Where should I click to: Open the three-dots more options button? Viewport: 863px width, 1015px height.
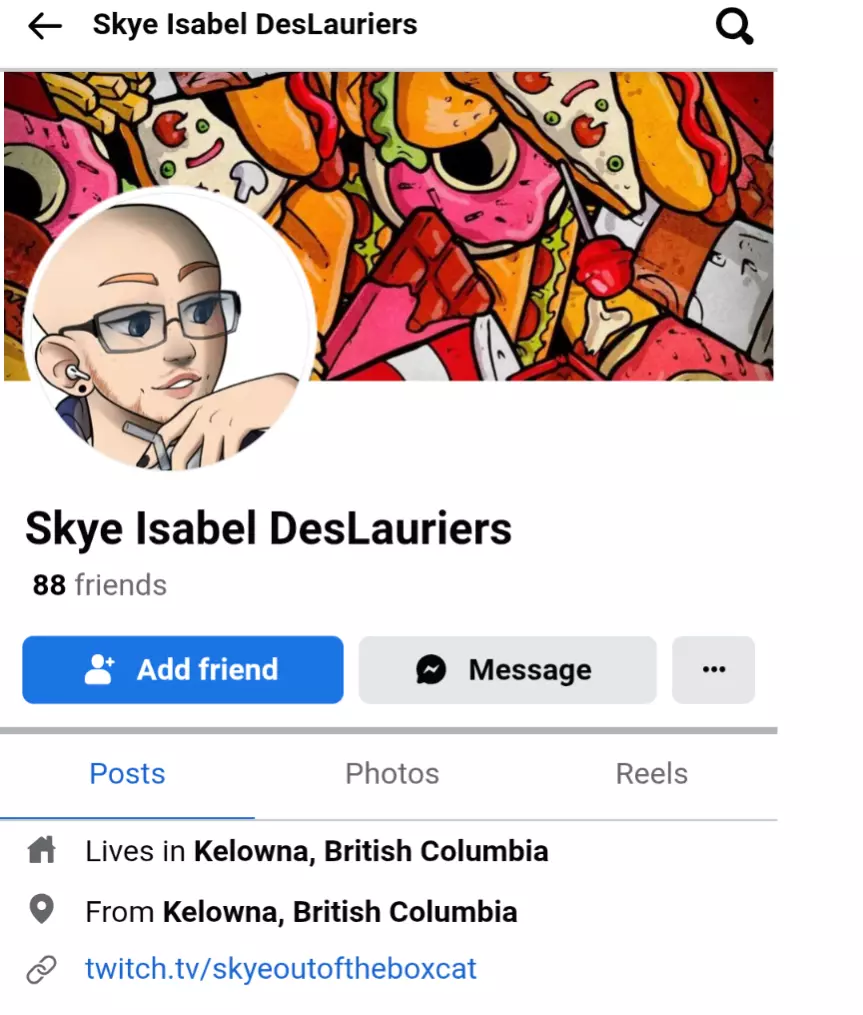(x=713, y=669)
